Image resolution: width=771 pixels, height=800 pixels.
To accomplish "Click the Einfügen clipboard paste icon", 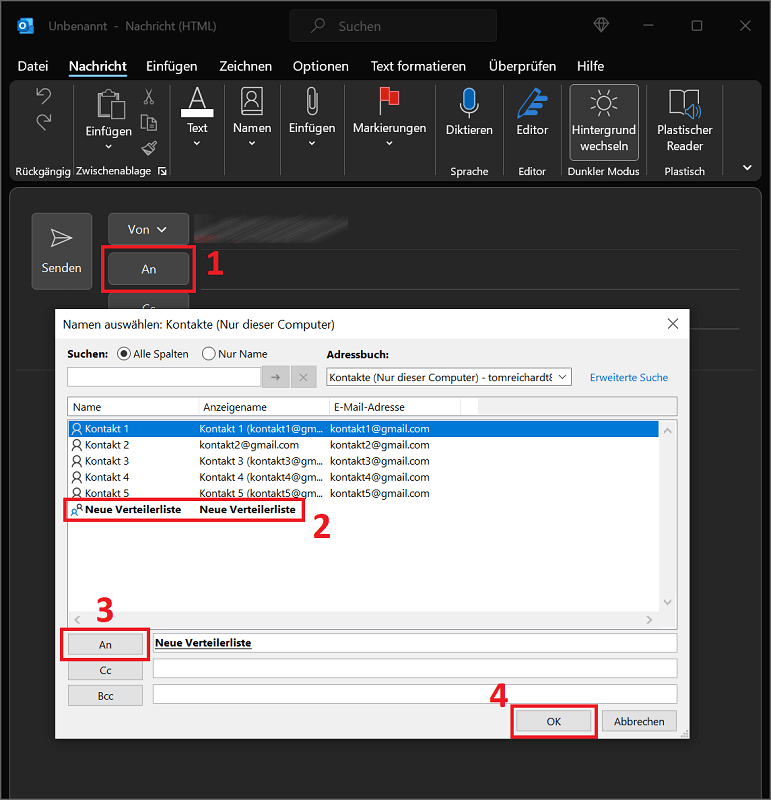I will (110, 104).
